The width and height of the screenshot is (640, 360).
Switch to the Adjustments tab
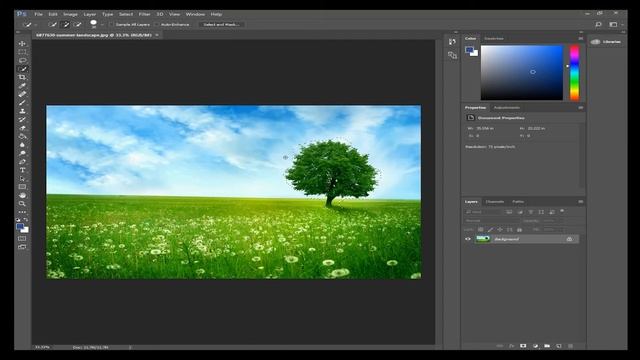[507, 108]
